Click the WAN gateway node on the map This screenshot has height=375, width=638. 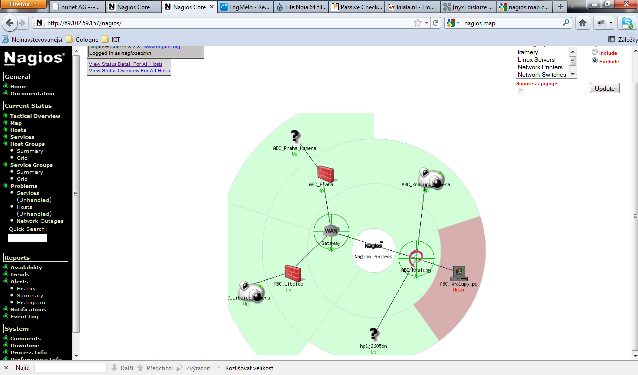[331, 231]
